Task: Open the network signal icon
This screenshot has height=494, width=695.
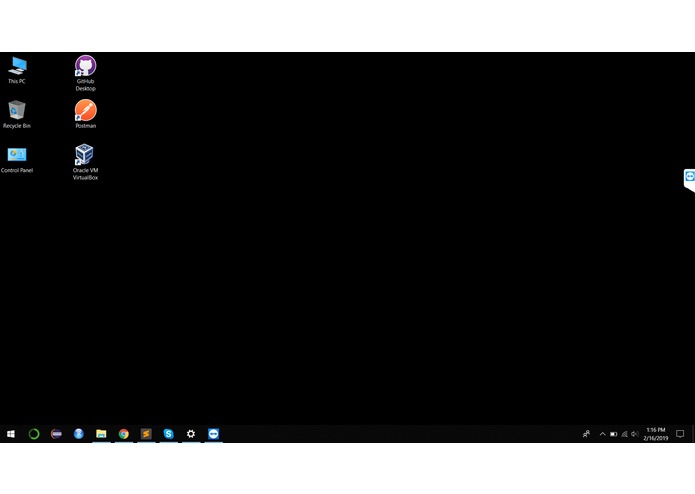Action: coord(625,434)
